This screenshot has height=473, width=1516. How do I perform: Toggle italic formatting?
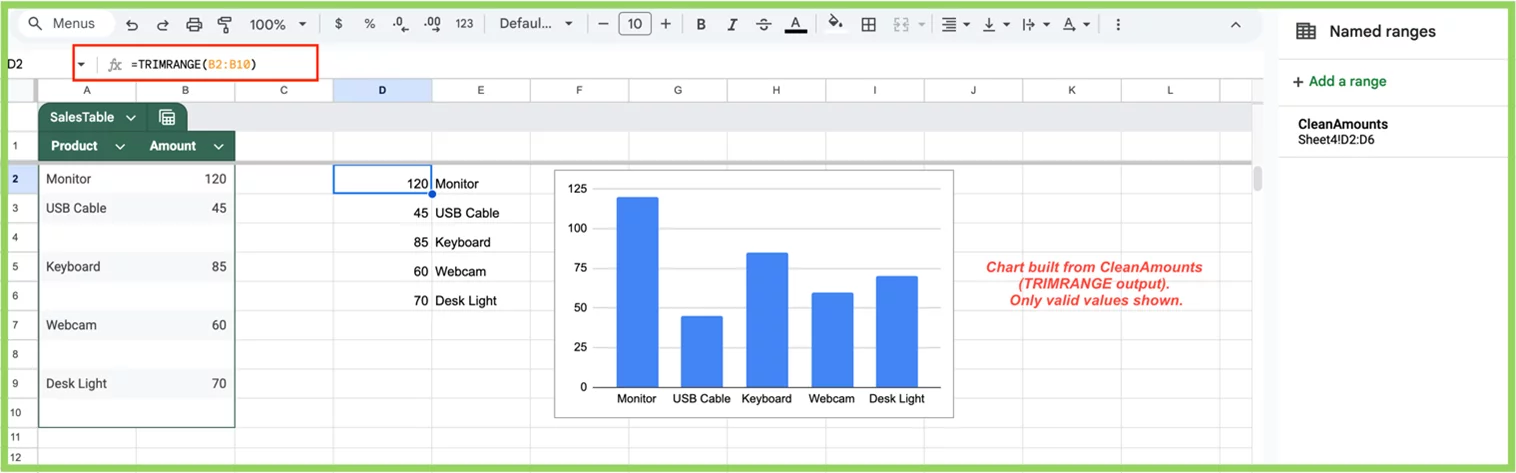[x=732, y=24]
